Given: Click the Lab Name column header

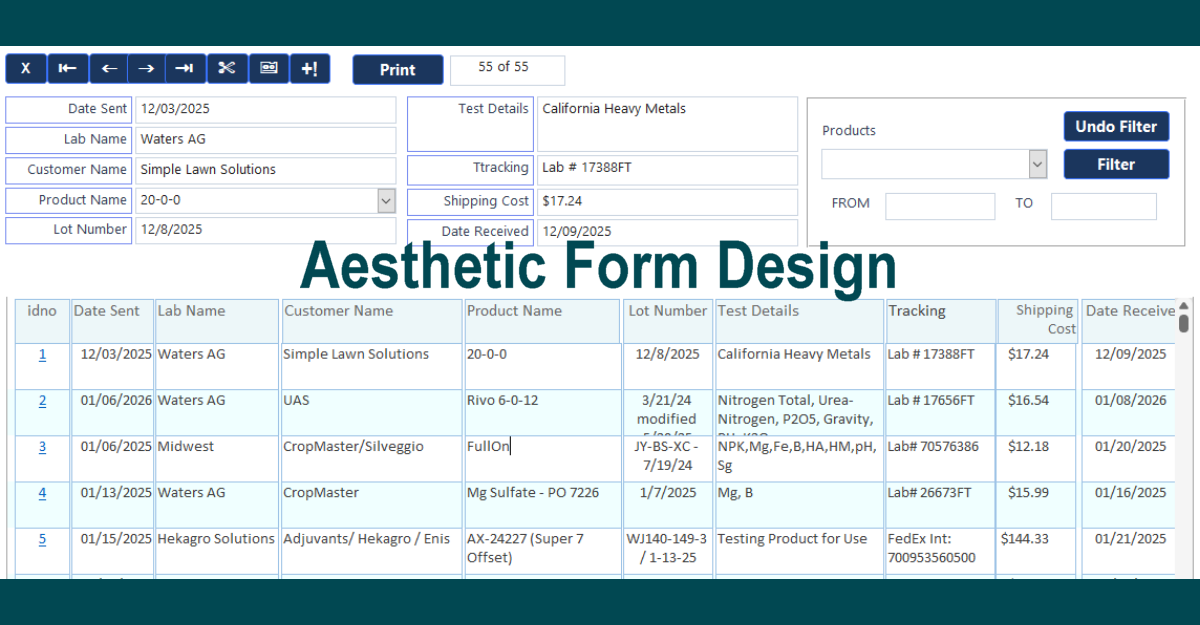Looking at the screenshot, I should [216, 320].
